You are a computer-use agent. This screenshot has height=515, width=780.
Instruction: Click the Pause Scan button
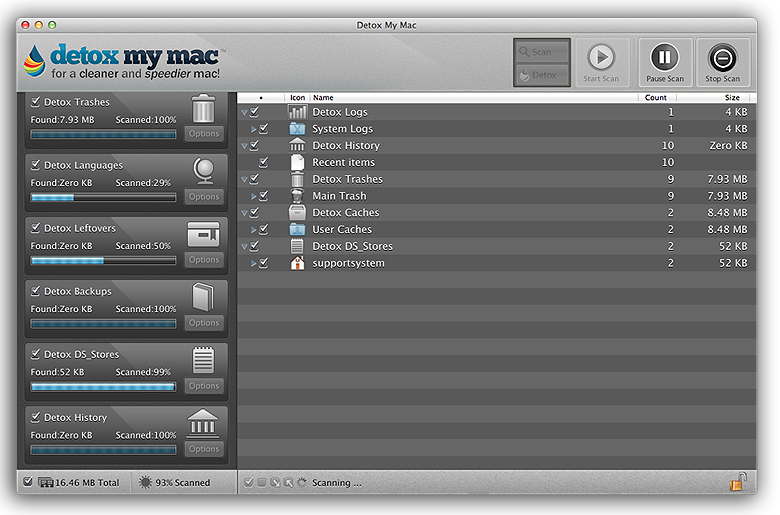pos(664,63)
